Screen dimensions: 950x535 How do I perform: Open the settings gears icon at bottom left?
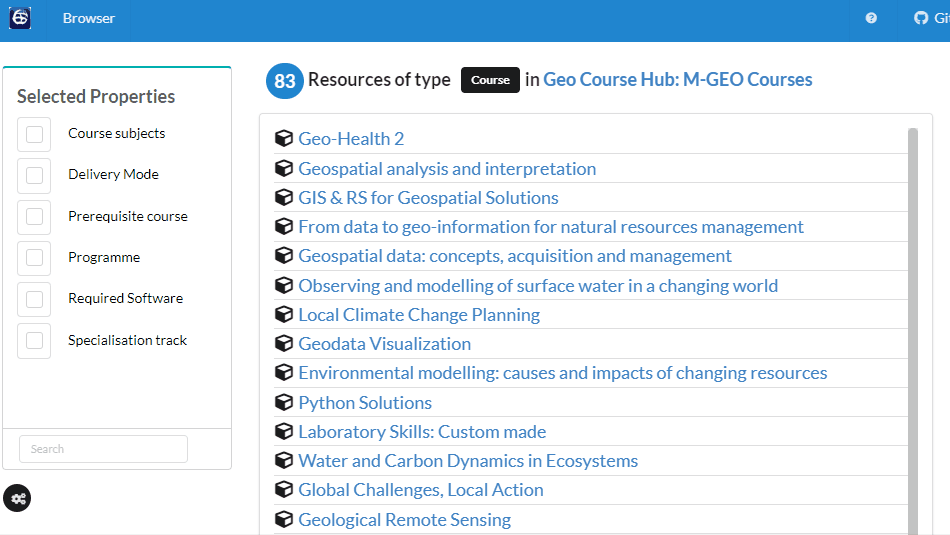[x=18, y=498]
